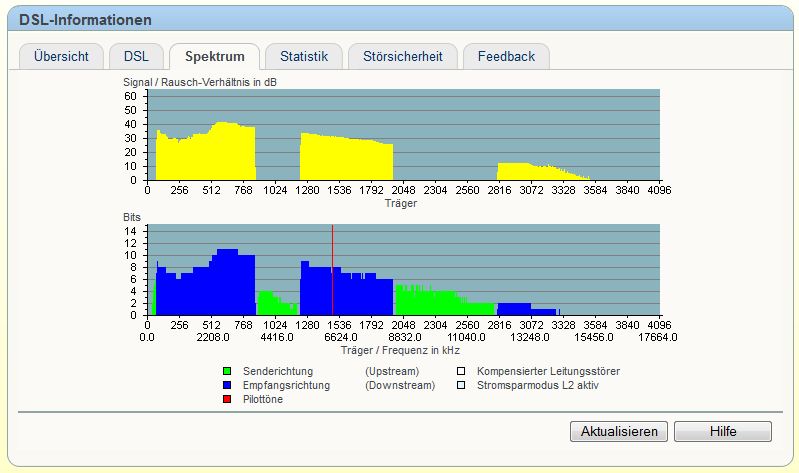Go to the Störsicherheit tab
799x473 pixels.
tap(403, 56)
